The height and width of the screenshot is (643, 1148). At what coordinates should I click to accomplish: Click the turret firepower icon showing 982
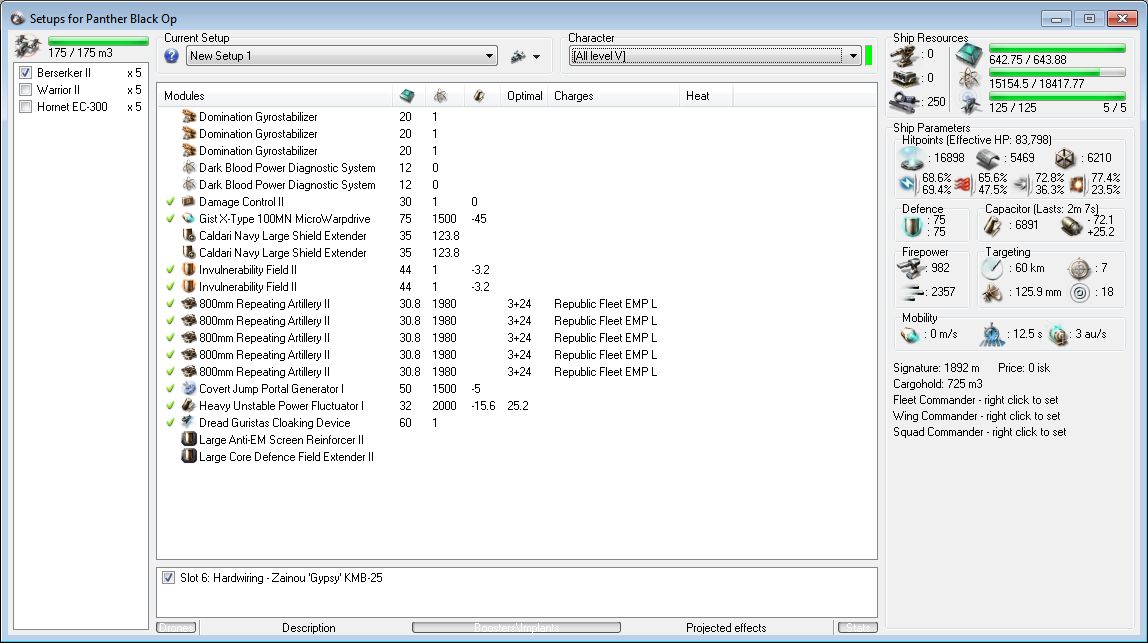(x=911, y=269)
